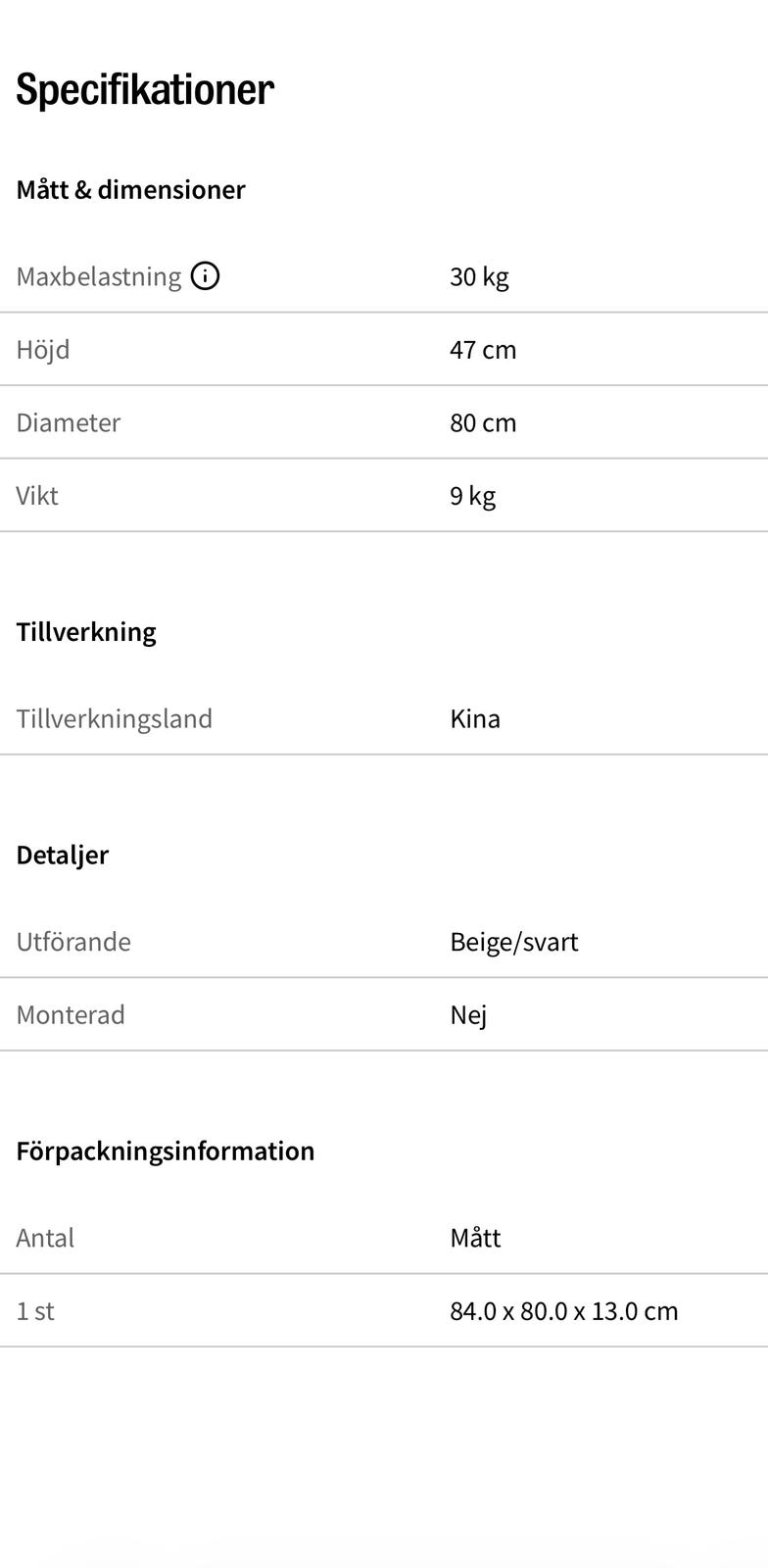Select the Kina country value
The image size is (768, 1568).
pos(475,718)
